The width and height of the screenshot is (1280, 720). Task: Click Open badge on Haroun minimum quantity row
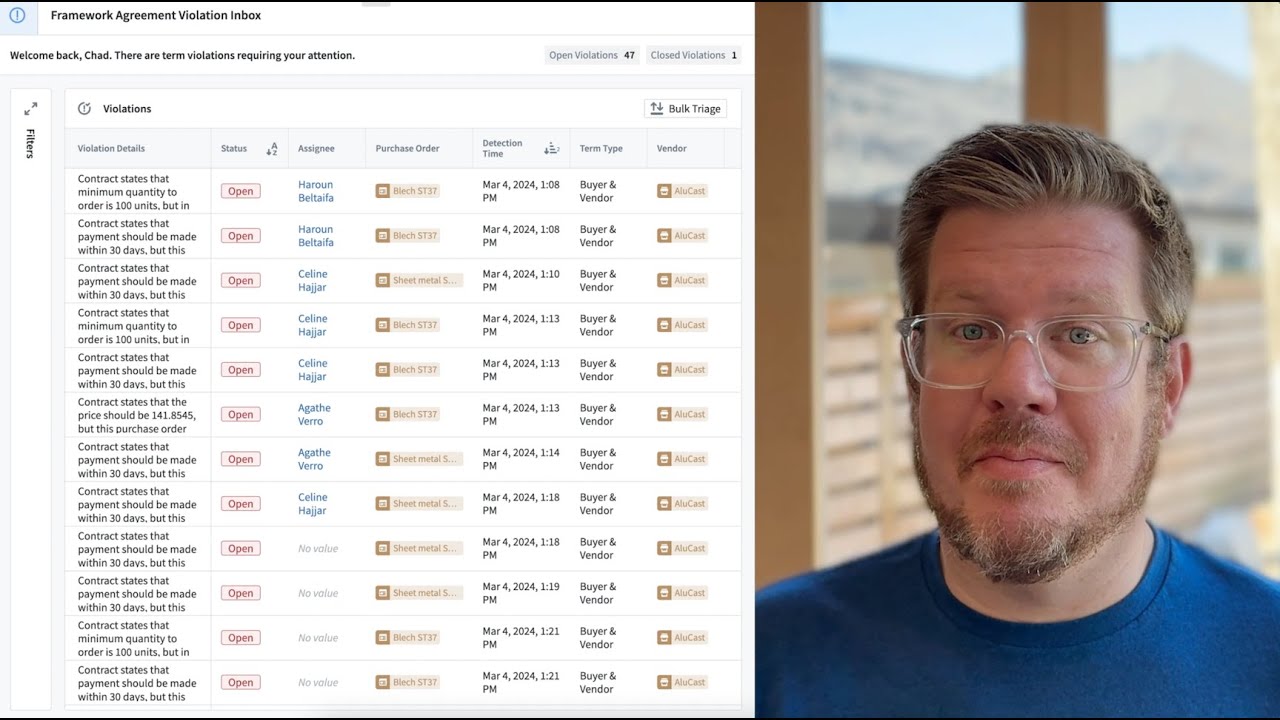pos(241,191)
